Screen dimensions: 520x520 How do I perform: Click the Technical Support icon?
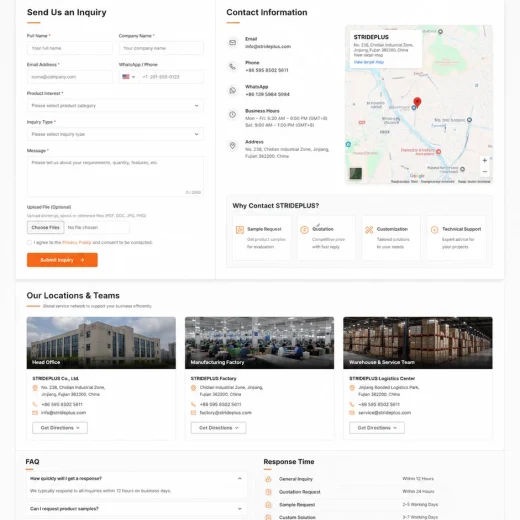[x=434, y=230]
